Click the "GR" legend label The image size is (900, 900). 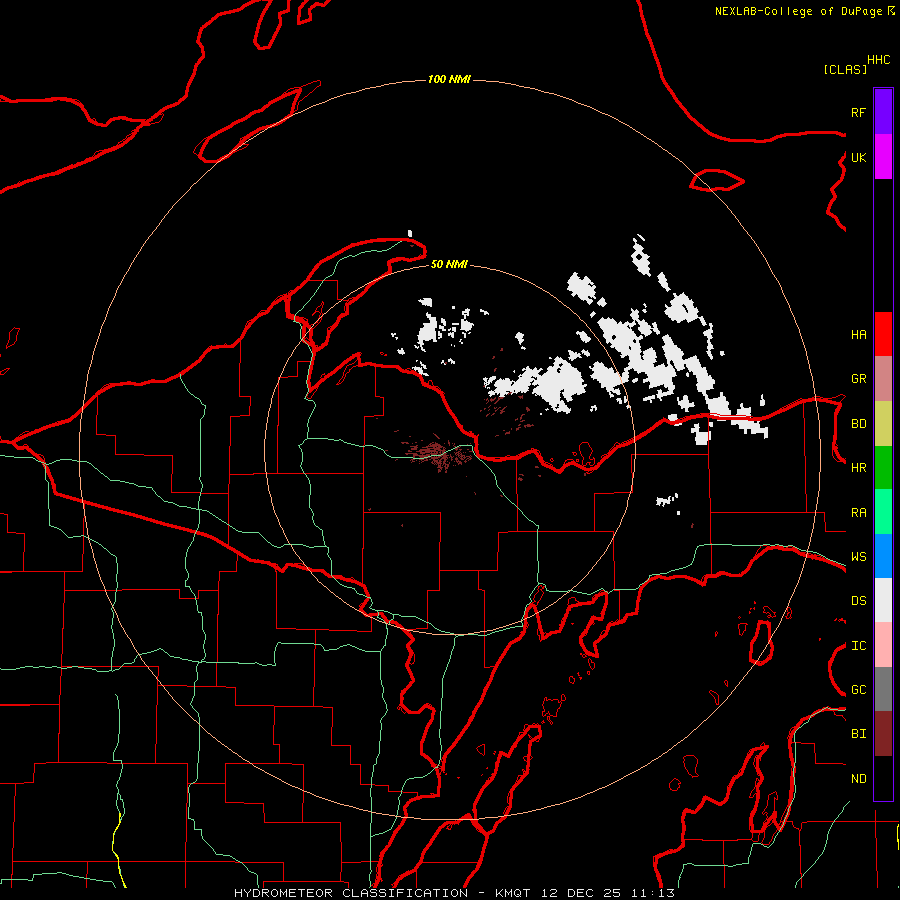[858, 379]
